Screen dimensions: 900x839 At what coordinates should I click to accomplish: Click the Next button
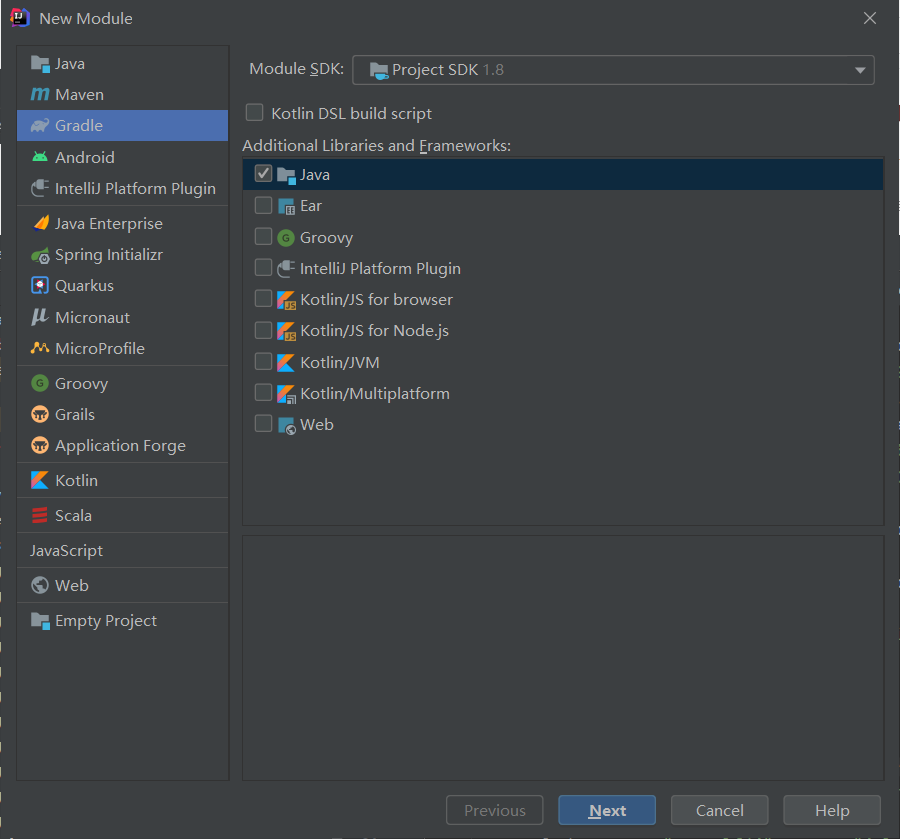pos(607,810)
